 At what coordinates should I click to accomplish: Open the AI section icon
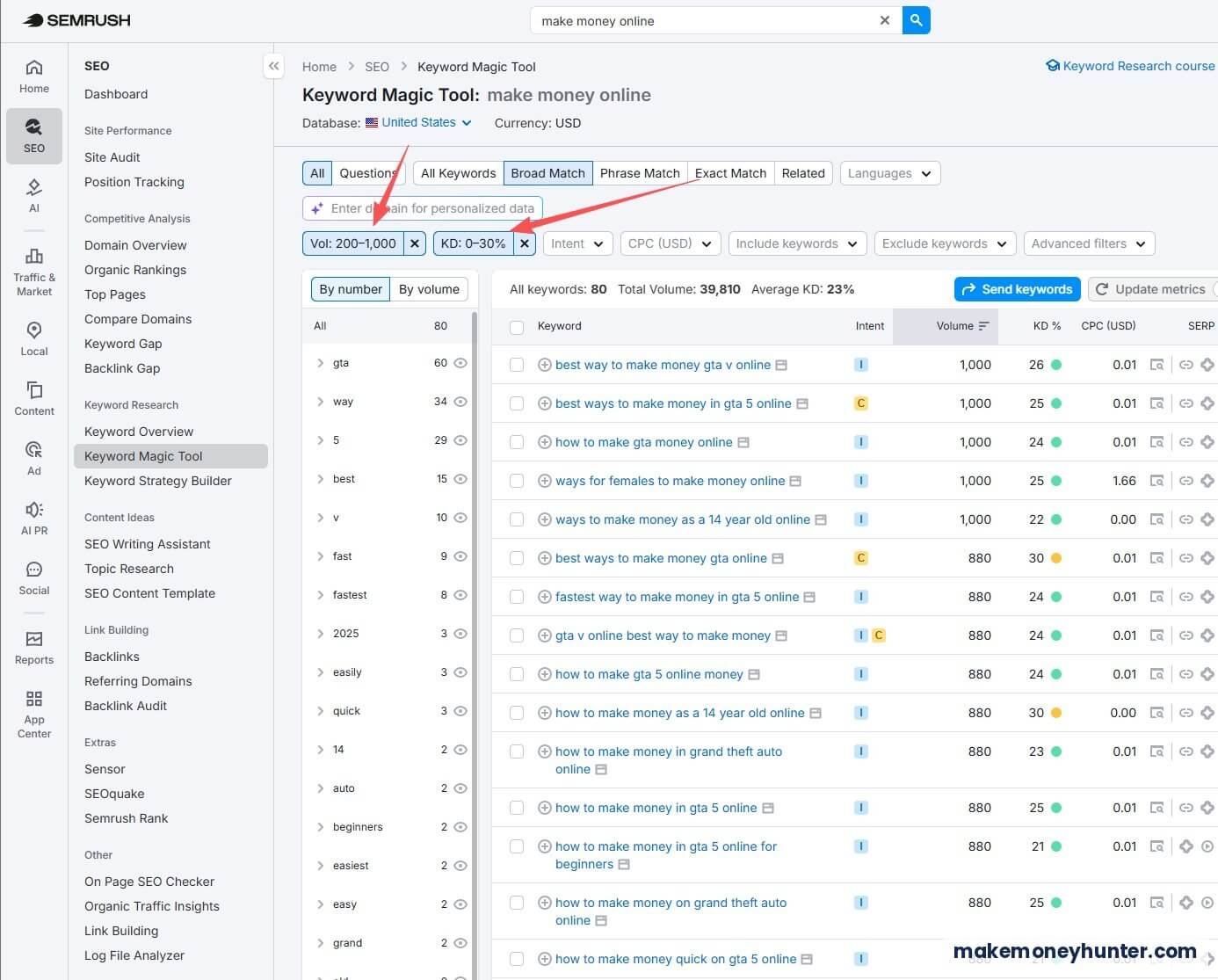(33, 187)
